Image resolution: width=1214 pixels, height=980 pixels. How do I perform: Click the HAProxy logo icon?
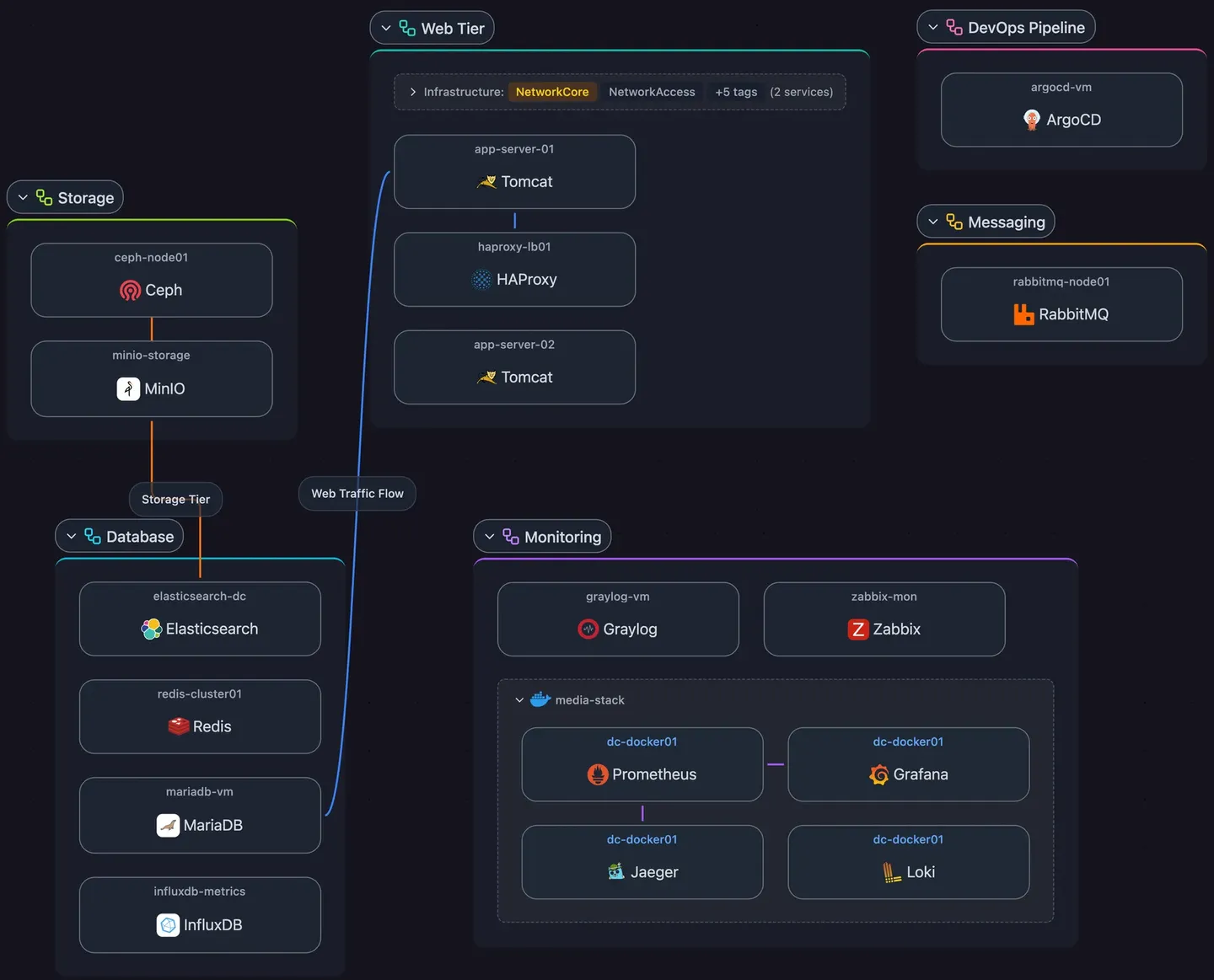(x=481, y=280)
